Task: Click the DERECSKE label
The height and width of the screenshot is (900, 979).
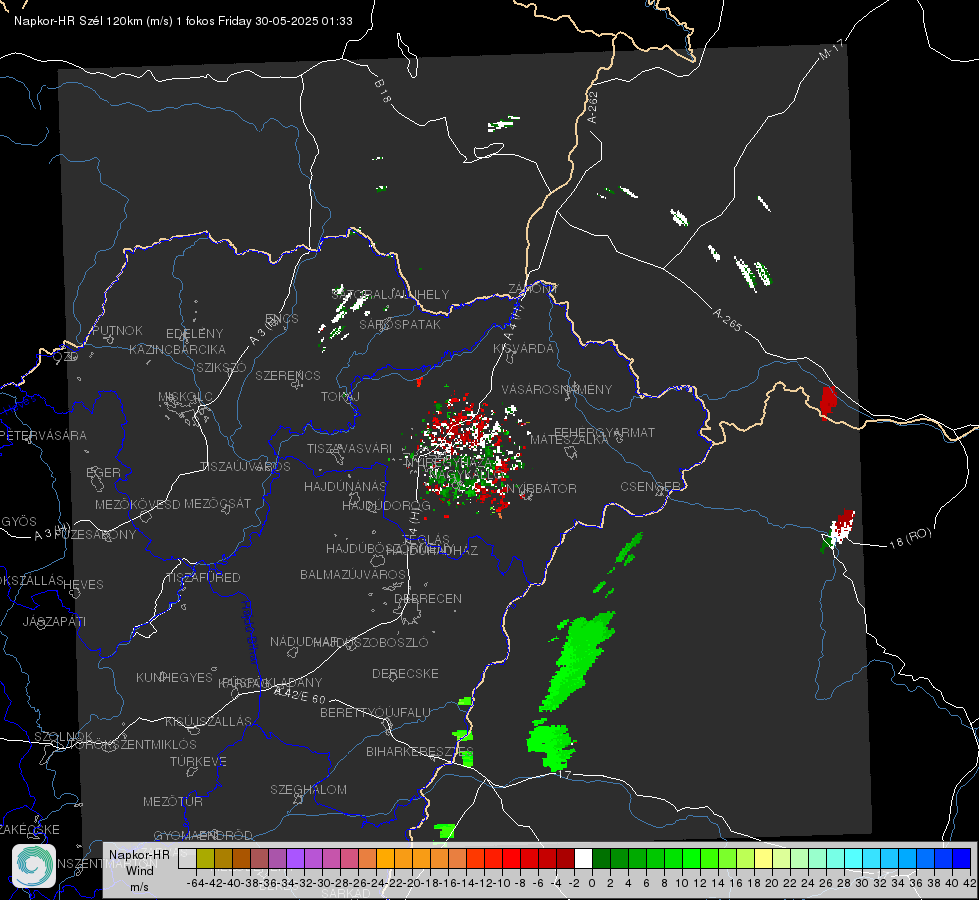Action: [405, 673]
